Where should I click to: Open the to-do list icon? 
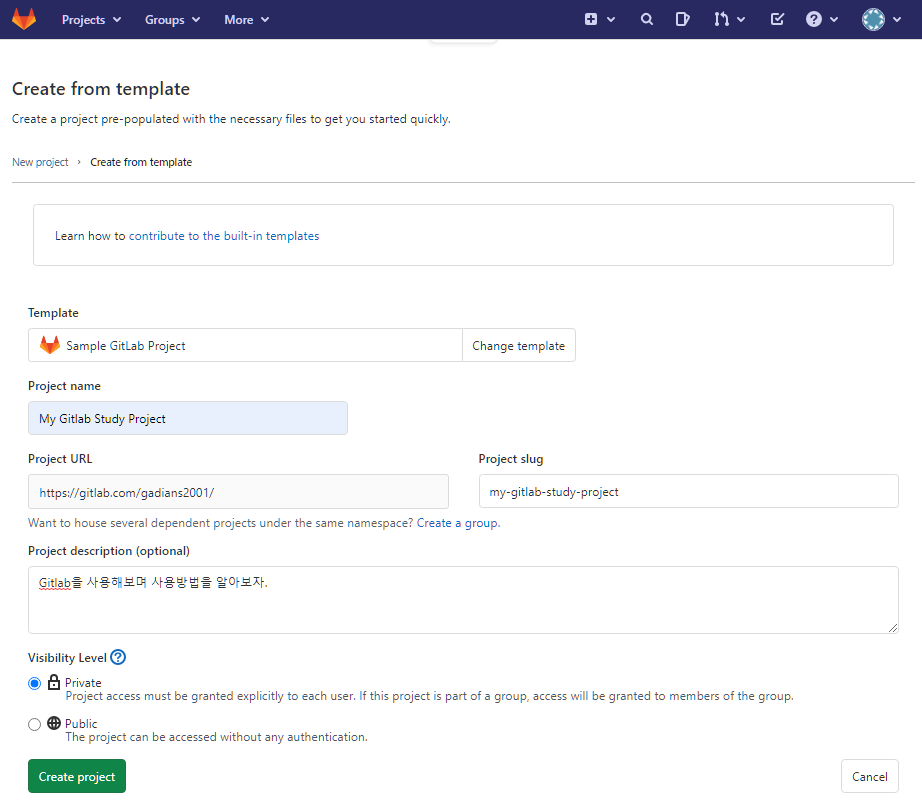point(777,19)
